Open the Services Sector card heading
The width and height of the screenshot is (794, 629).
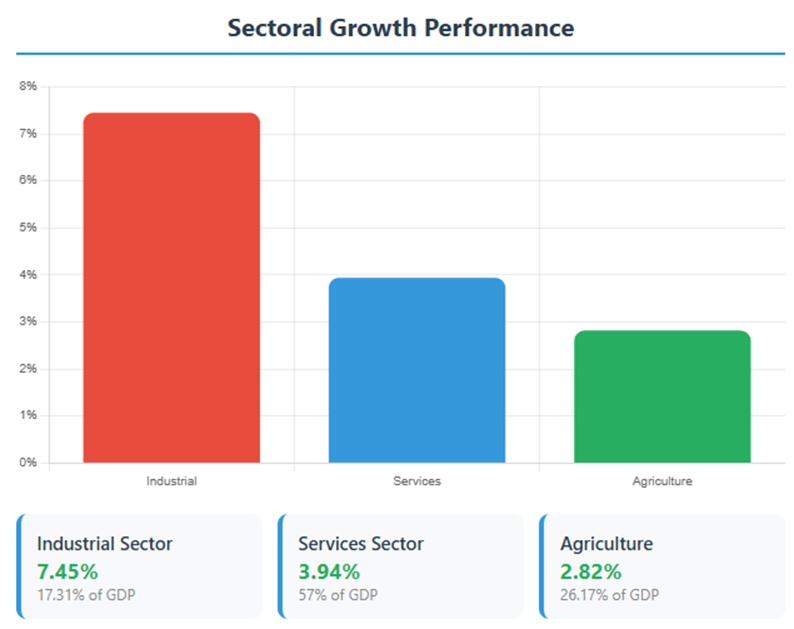[361, 544]
